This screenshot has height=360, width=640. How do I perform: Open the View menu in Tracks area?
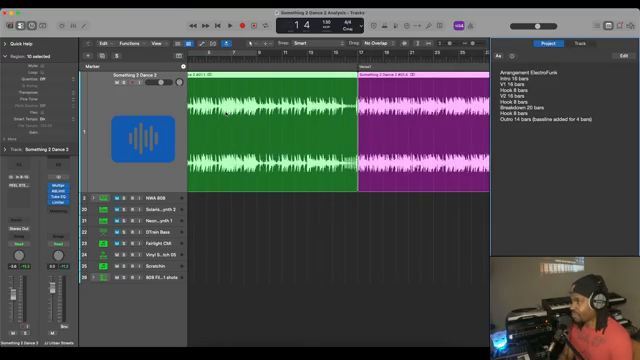(x=158, y=43)
